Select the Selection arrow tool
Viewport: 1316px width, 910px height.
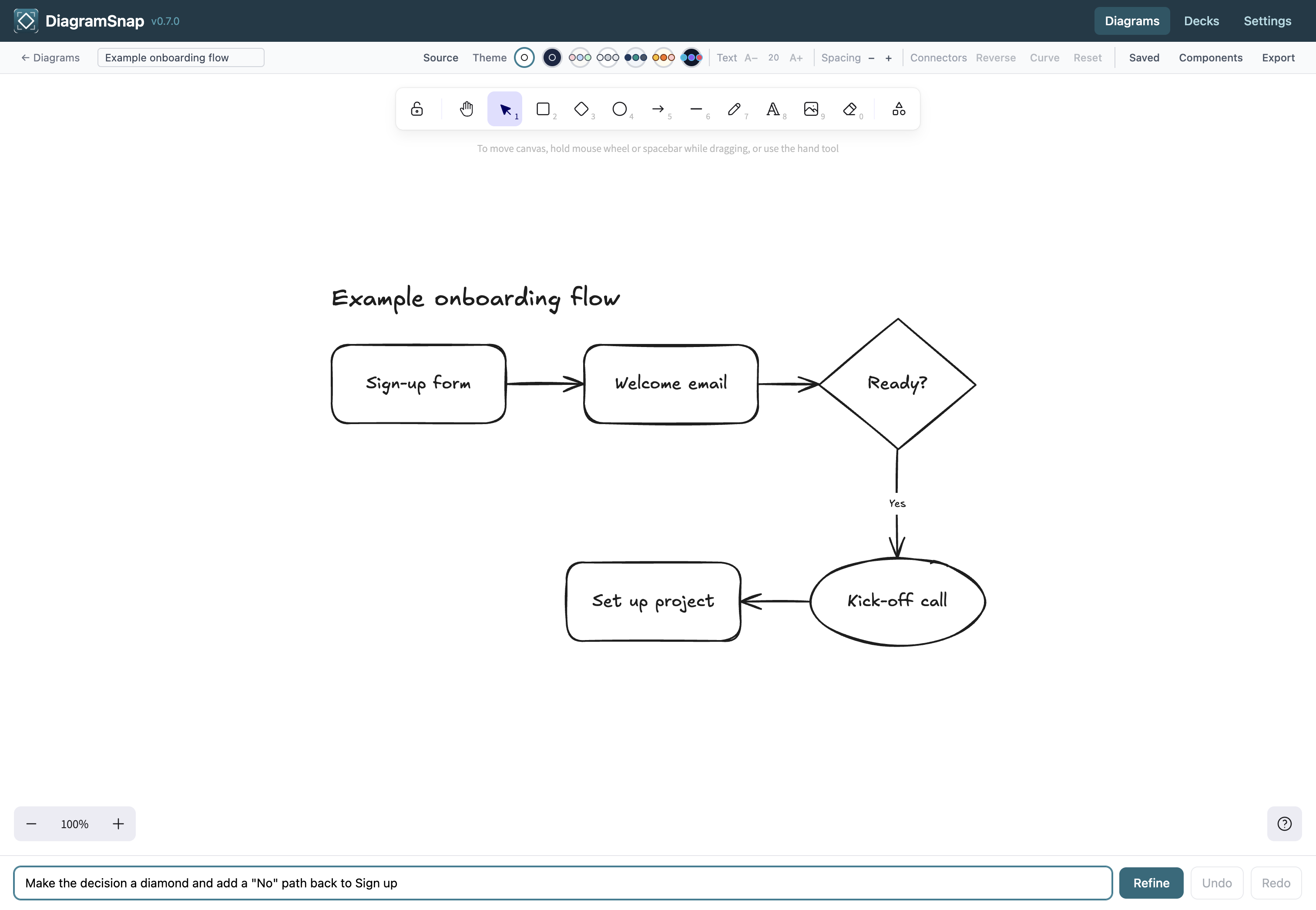point(505,109)
